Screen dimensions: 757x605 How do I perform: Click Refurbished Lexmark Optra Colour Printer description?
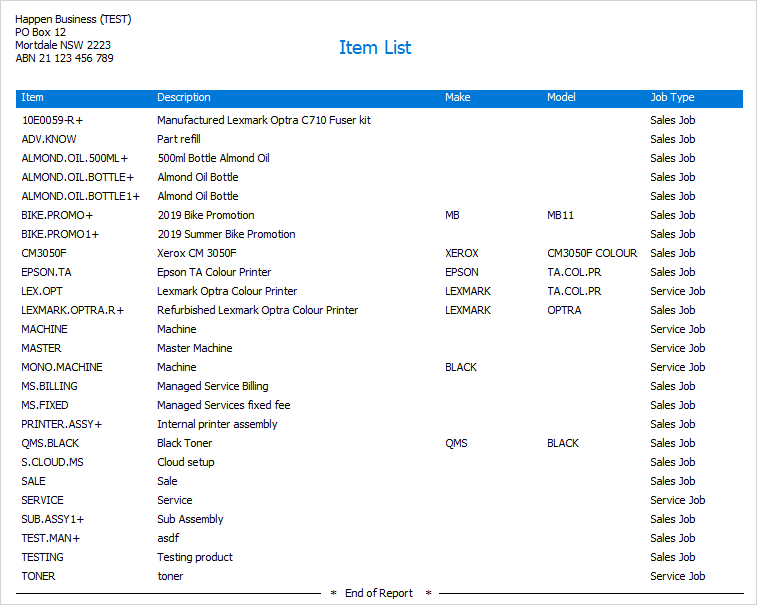point(257,310)
